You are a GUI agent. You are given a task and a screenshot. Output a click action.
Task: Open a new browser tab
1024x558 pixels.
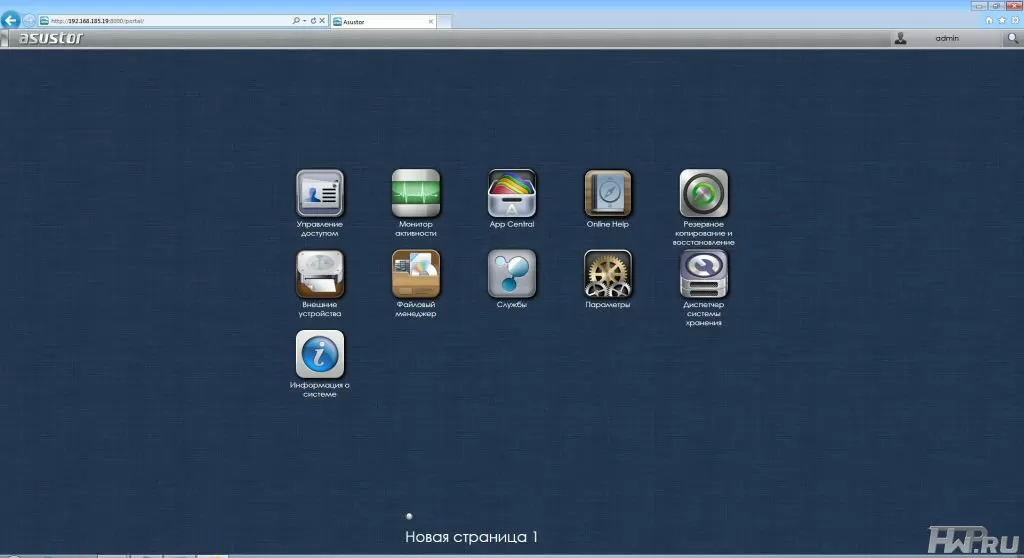pyautogui.click(x=444, y=22)
